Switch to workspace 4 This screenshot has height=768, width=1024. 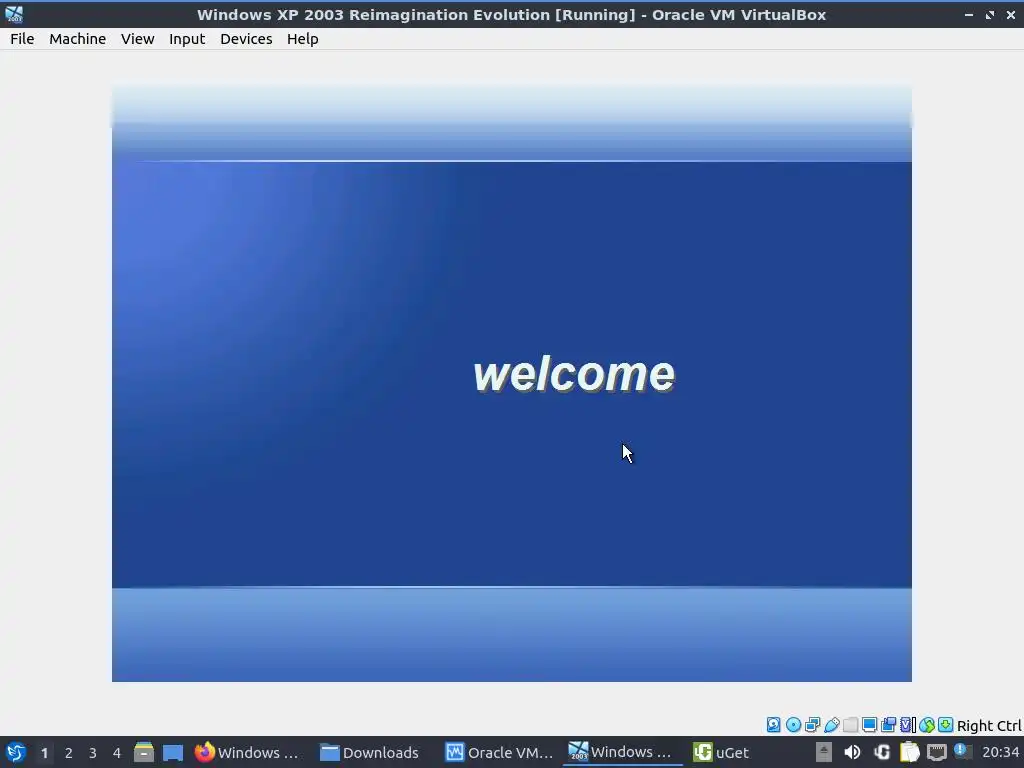117,753
